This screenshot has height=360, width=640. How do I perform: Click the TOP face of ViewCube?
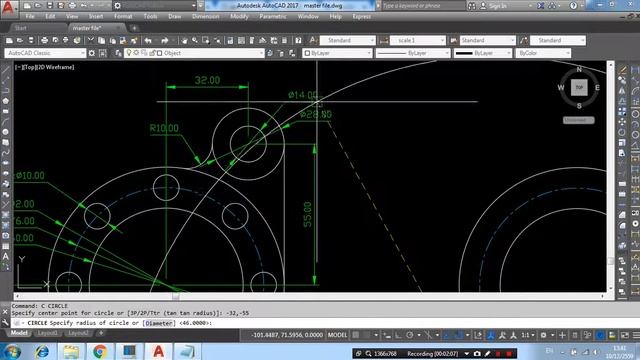tap(579, 87)
